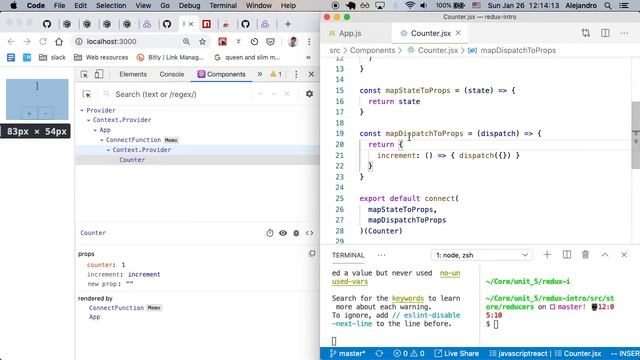640x360 pixels.
Task: Split the terminal panel
Action: 567,255
